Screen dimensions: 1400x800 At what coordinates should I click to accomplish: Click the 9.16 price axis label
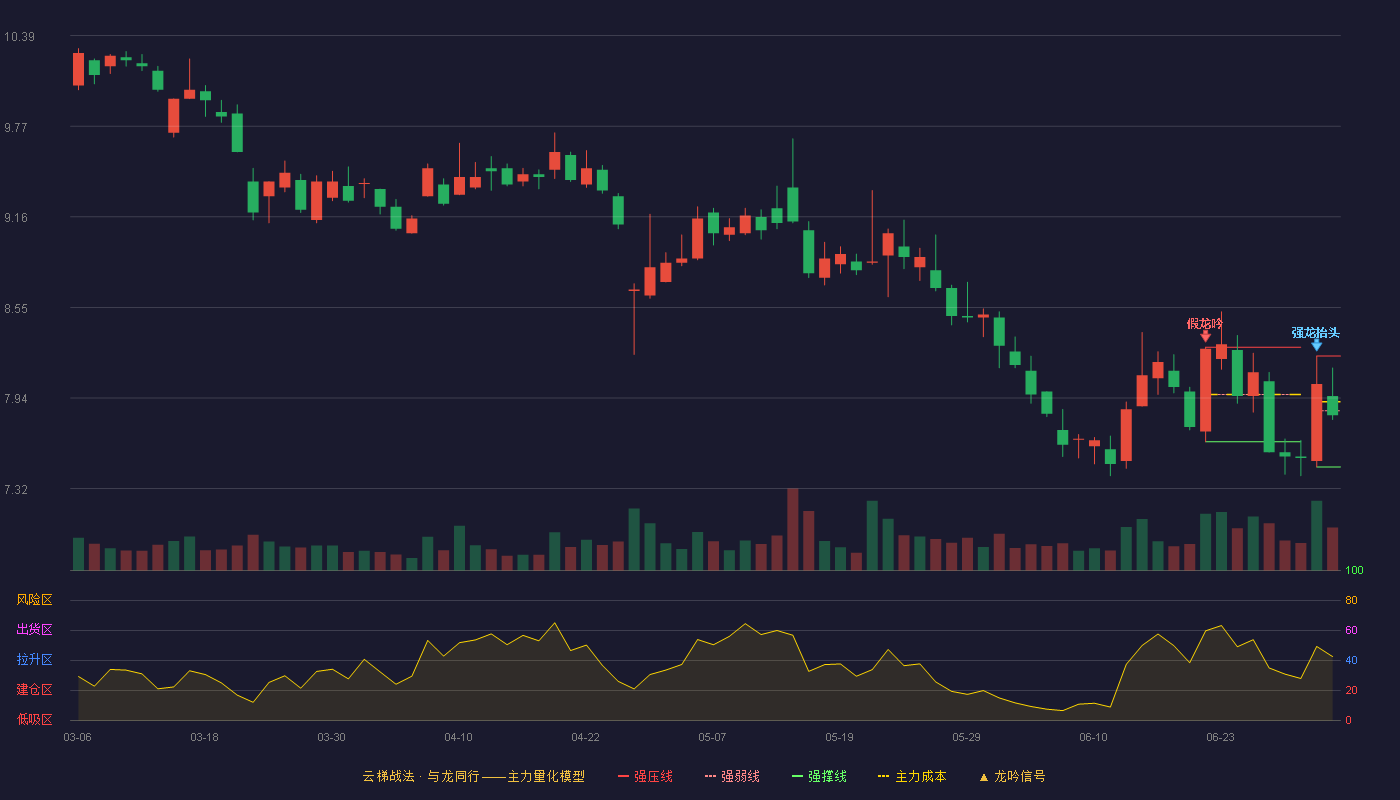pyautogui.click(x=17, y=218)
